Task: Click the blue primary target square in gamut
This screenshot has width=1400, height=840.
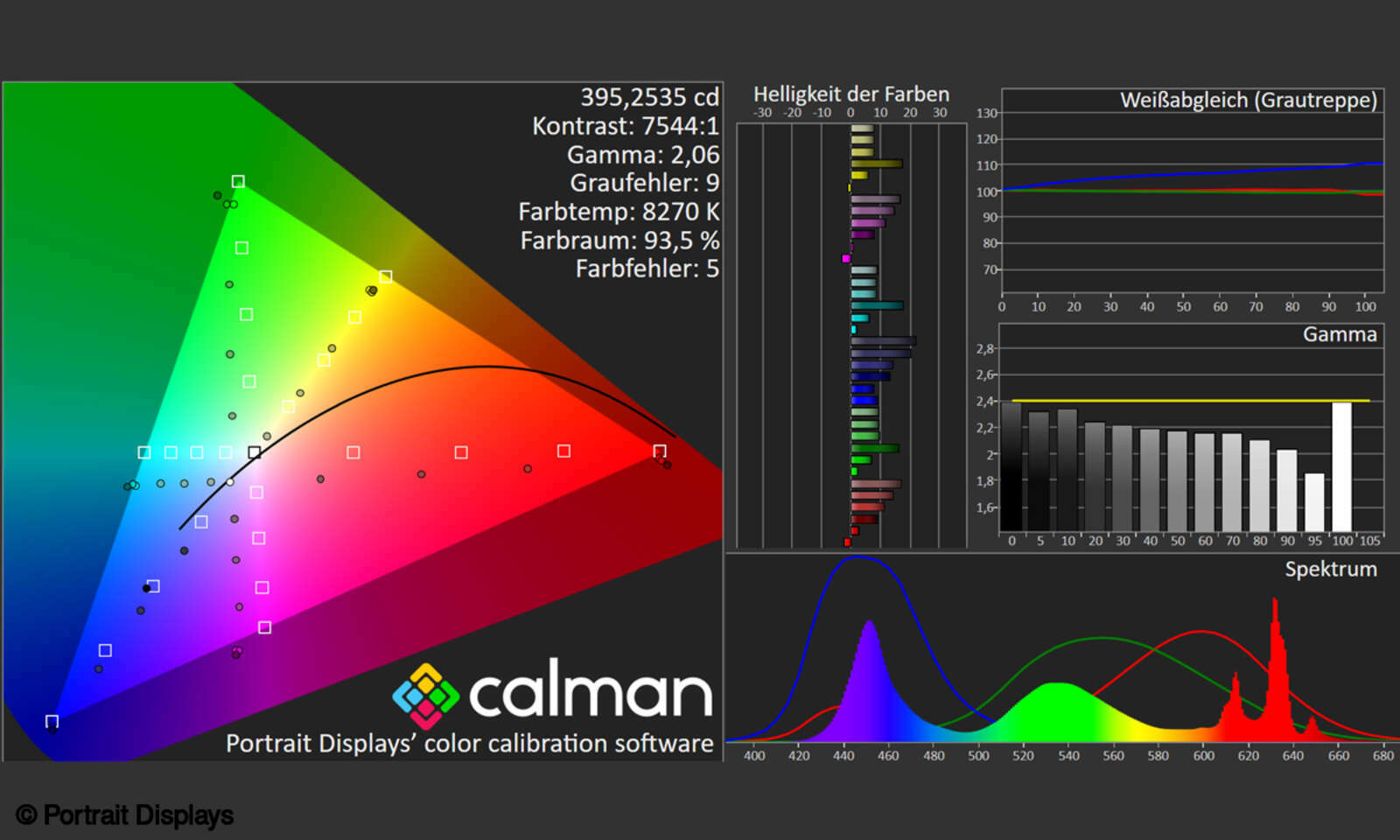Action: click(x=52, y=721)
